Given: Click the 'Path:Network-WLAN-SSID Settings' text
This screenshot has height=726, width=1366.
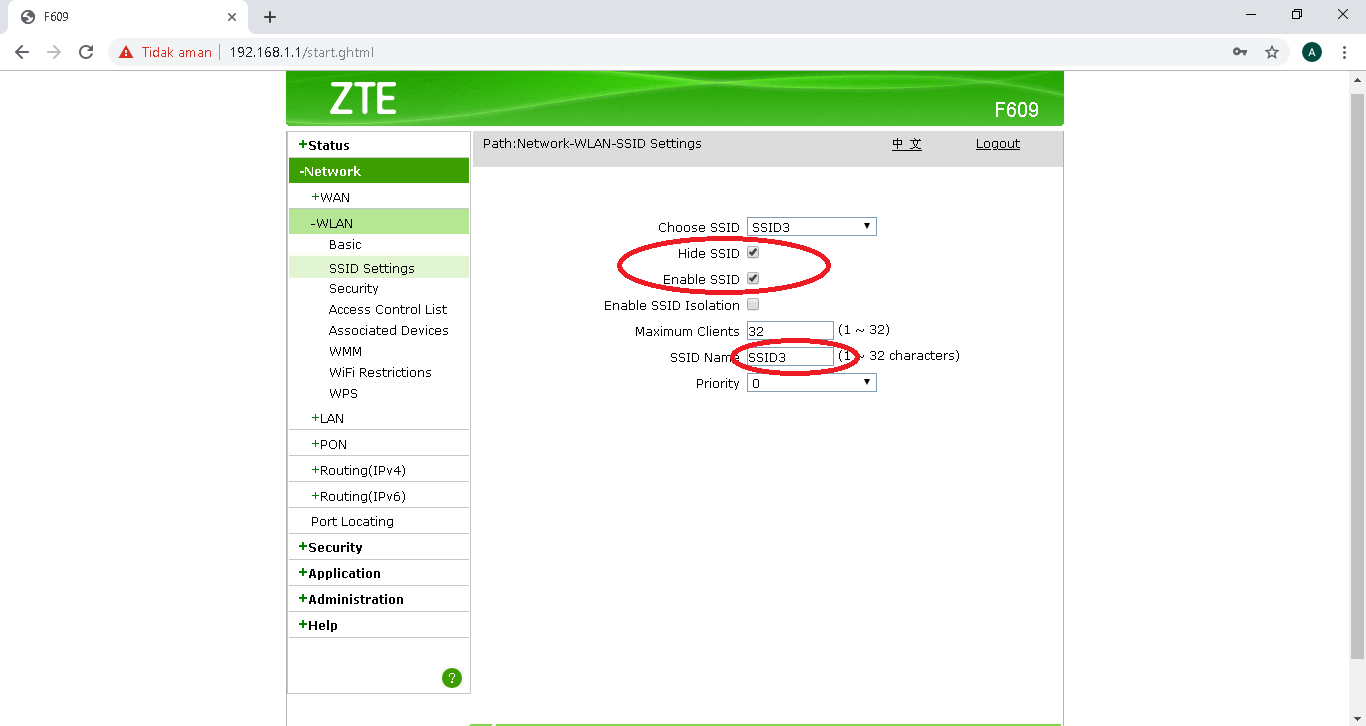Looking at the screenshot, I should click(592, 144).
